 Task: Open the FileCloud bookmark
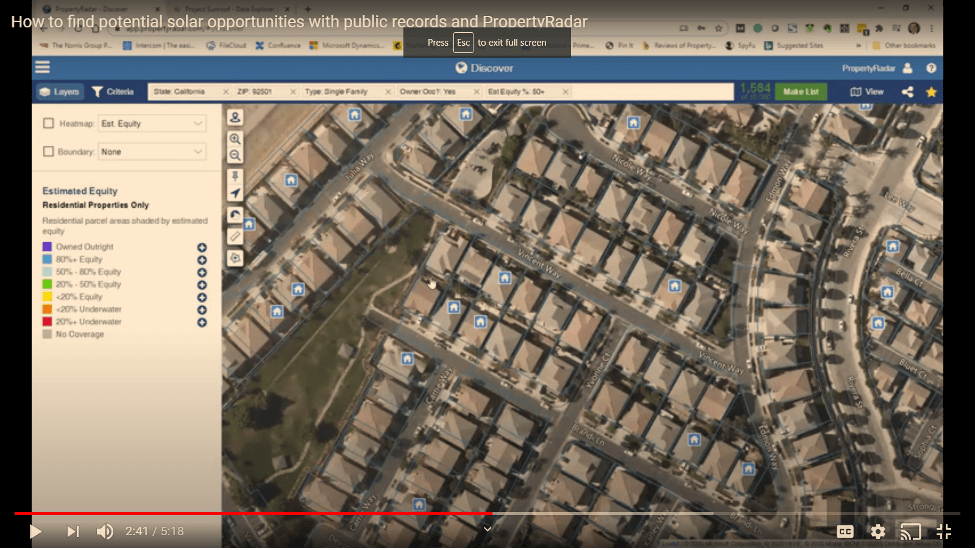tap(226, 45)
